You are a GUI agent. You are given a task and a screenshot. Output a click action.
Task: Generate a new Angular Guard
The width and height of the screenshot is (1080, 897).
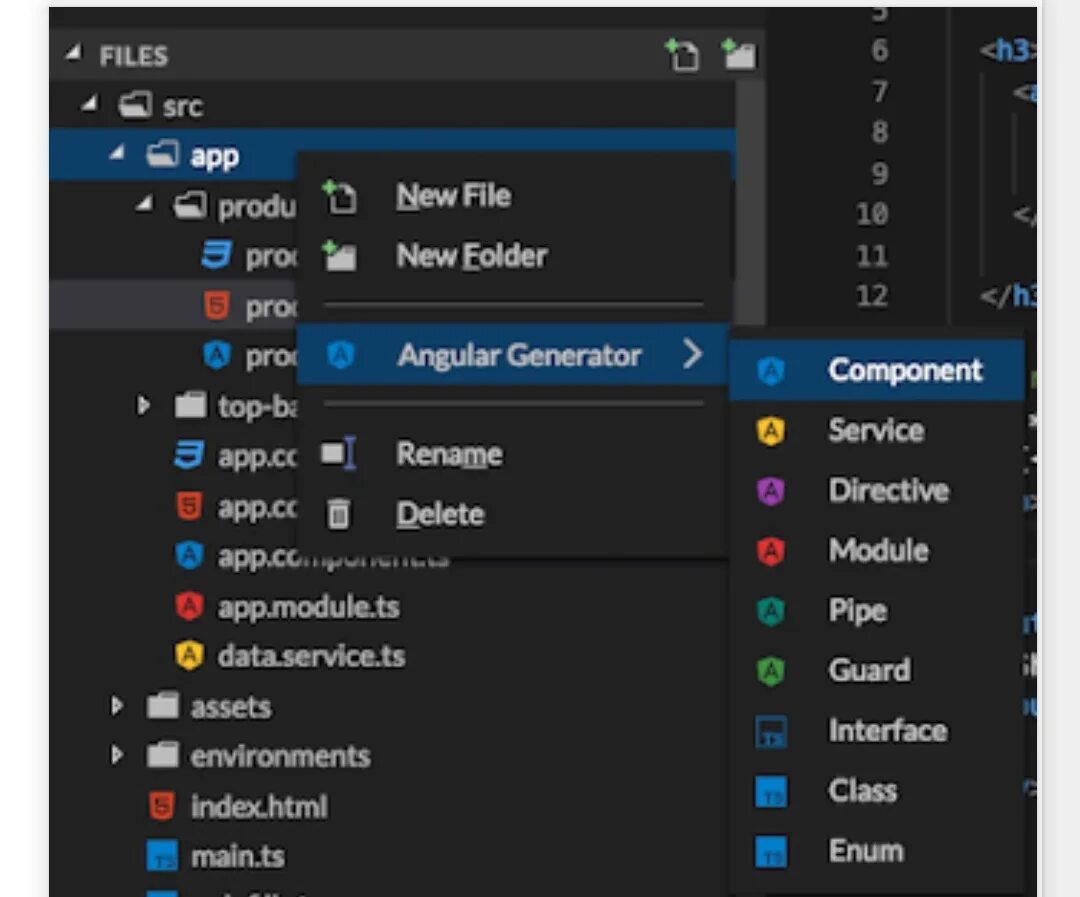click(877, 670)
